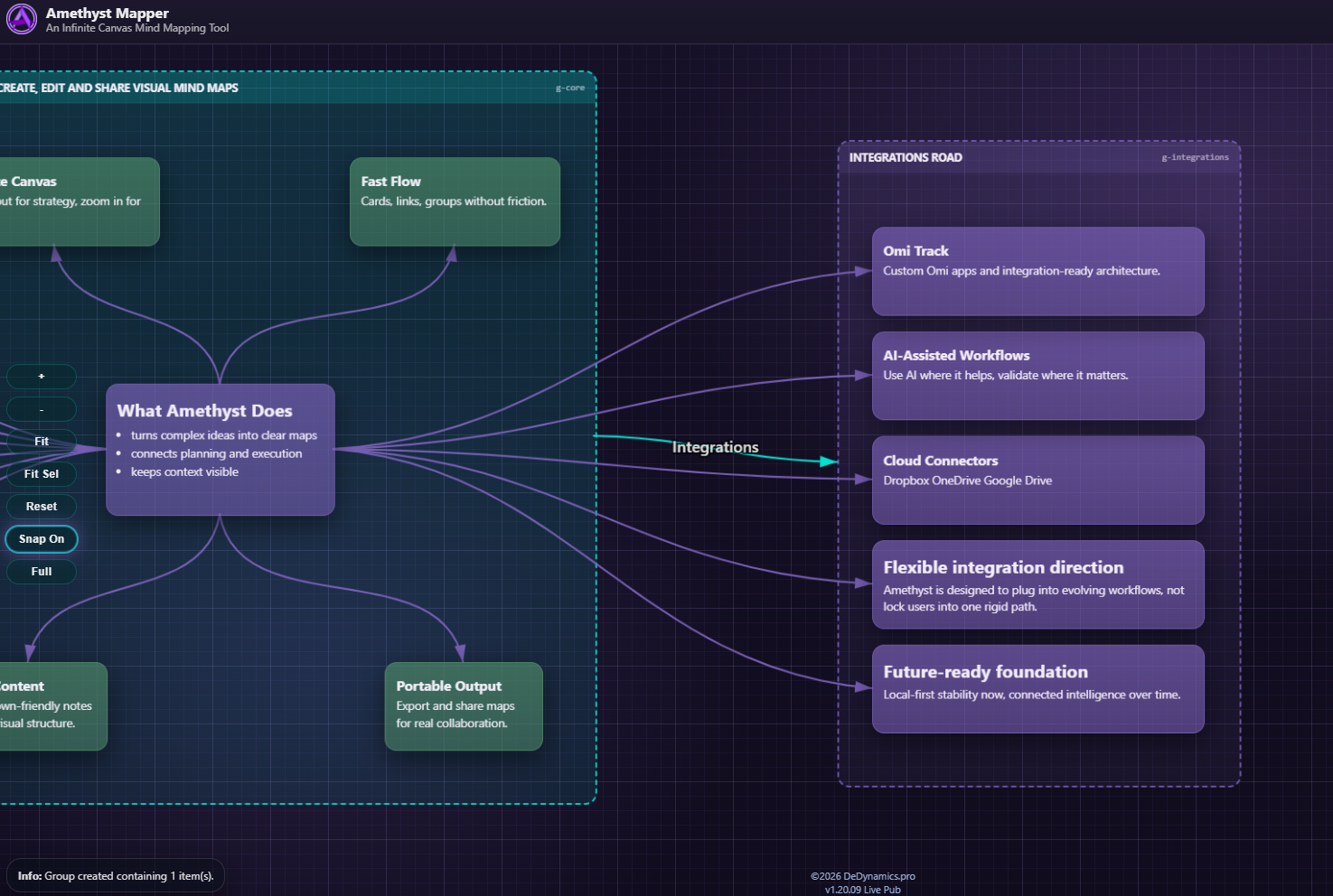This screenshot has width=1333, height=896.
Task: Select the Cloud Connectors card
Action: pos(1037,481)
